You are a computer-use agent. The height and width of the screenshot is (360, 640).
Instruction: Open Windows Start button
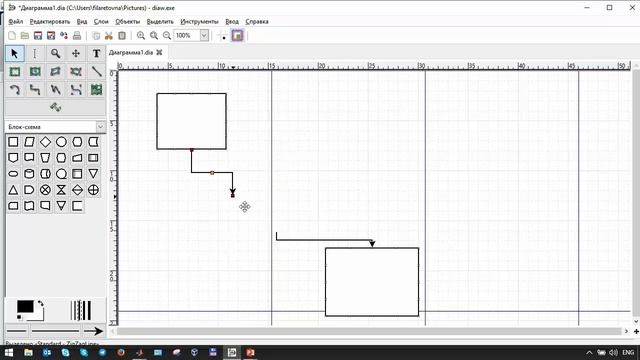(9, 352)
